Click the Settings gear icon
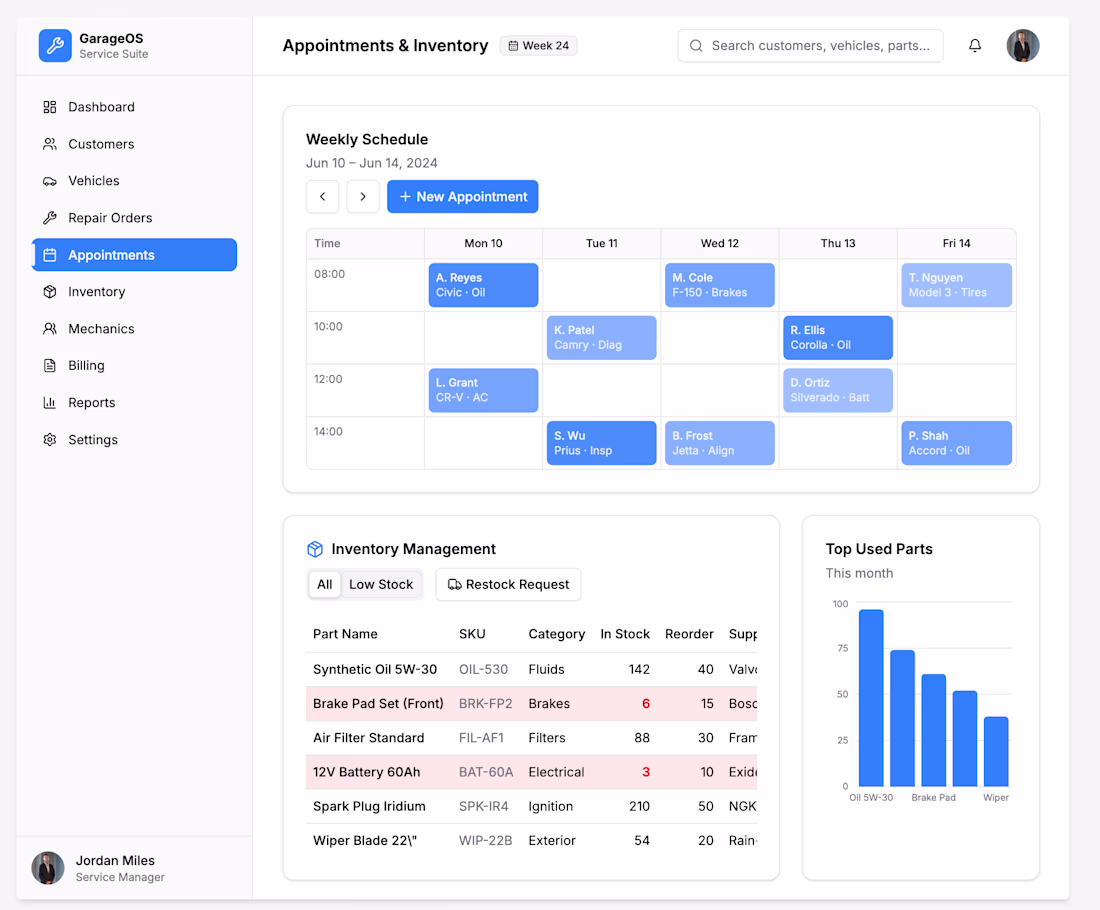This screenshot has height=910, width=1100. pyautogui.click(x=50, y=439)
